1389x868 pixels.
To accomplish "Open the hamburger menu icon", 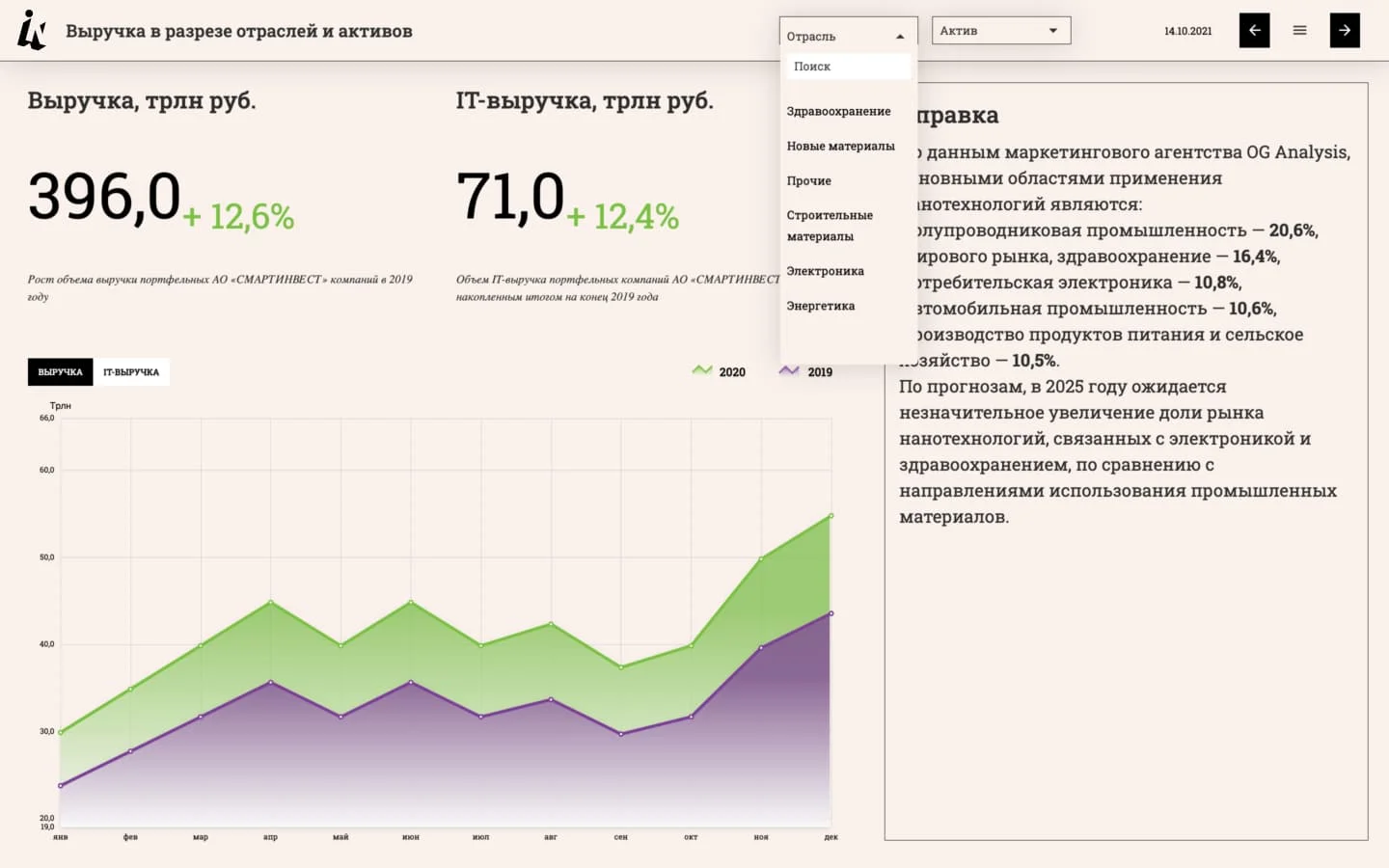I will [1299, 31].
